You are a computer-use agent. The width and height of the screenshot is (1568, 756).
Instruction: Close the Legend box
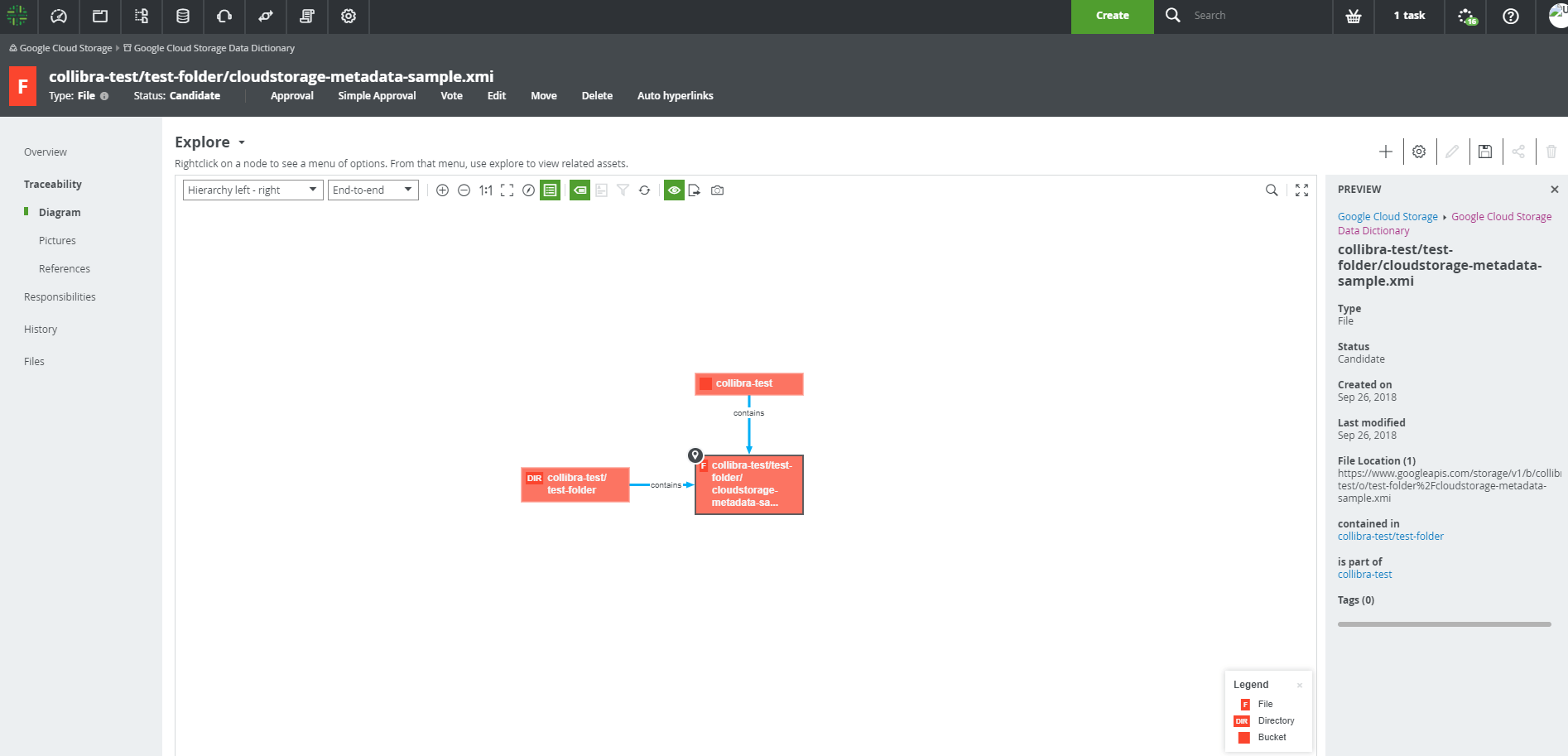coord(1300,686)
